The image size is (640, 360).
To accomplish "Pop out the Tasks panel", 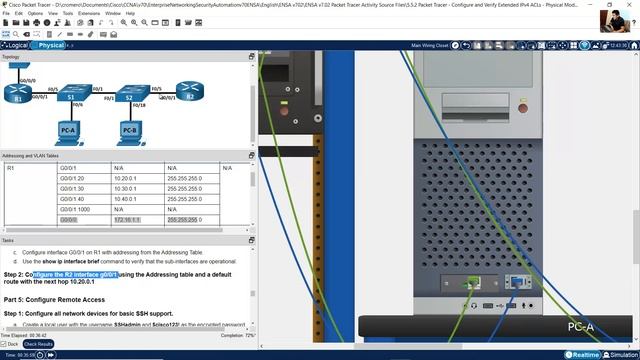I will click(x=251, y=240).
